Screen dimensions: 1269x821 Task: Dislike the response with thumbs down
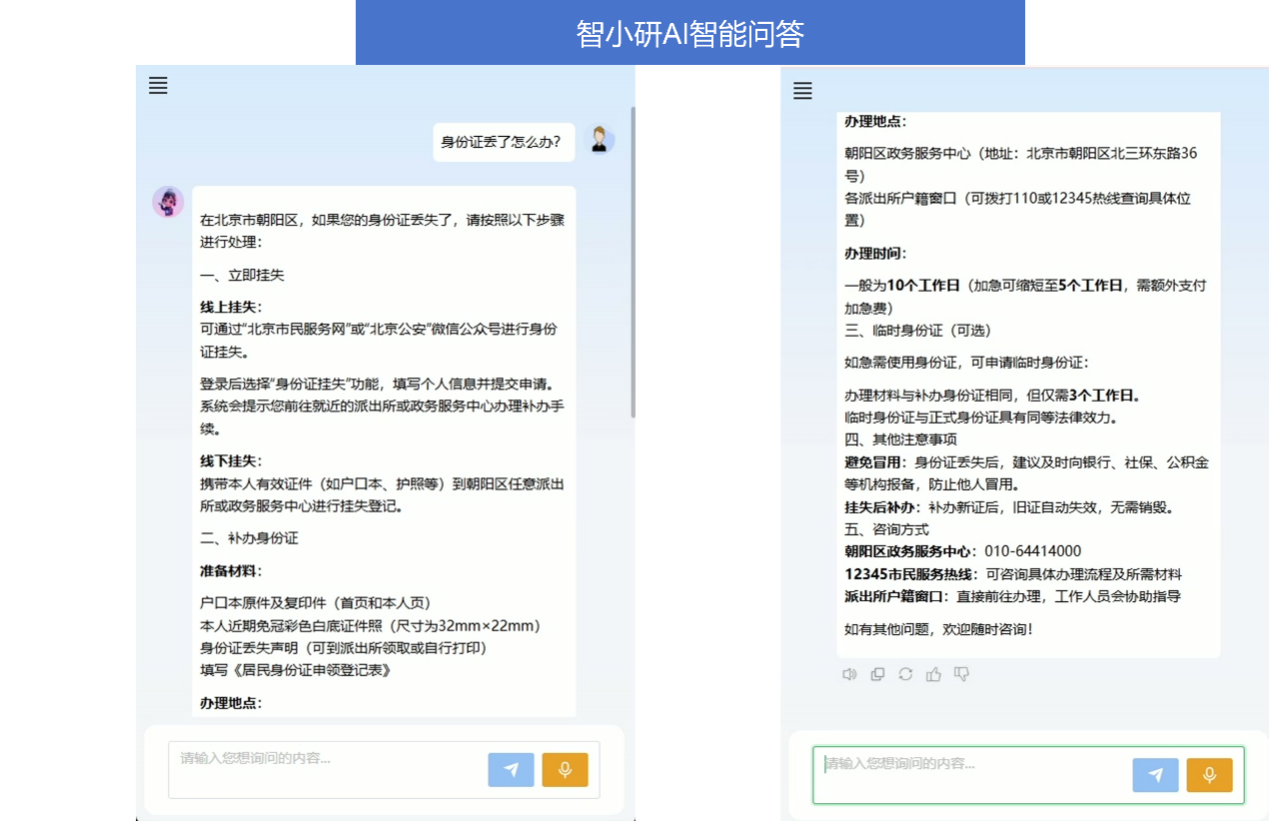point(961,674)
